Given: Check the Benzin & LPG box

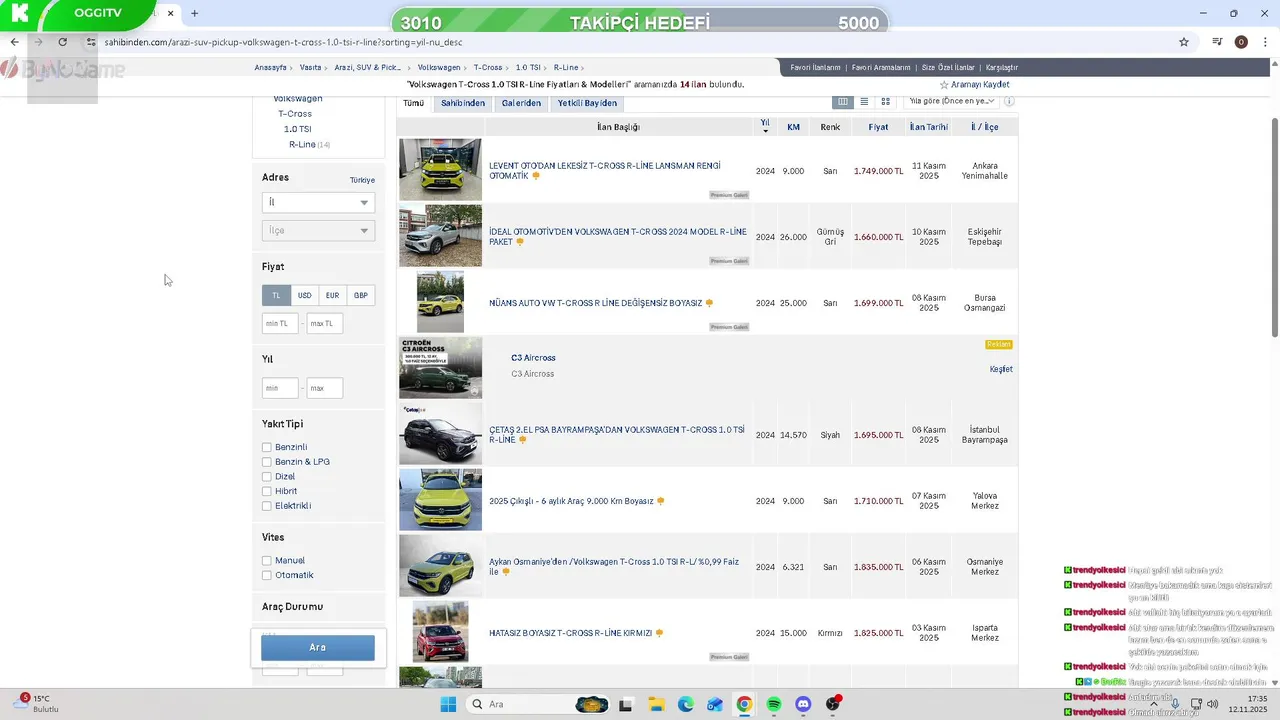Looking at the screenshot, I should 267,462.
